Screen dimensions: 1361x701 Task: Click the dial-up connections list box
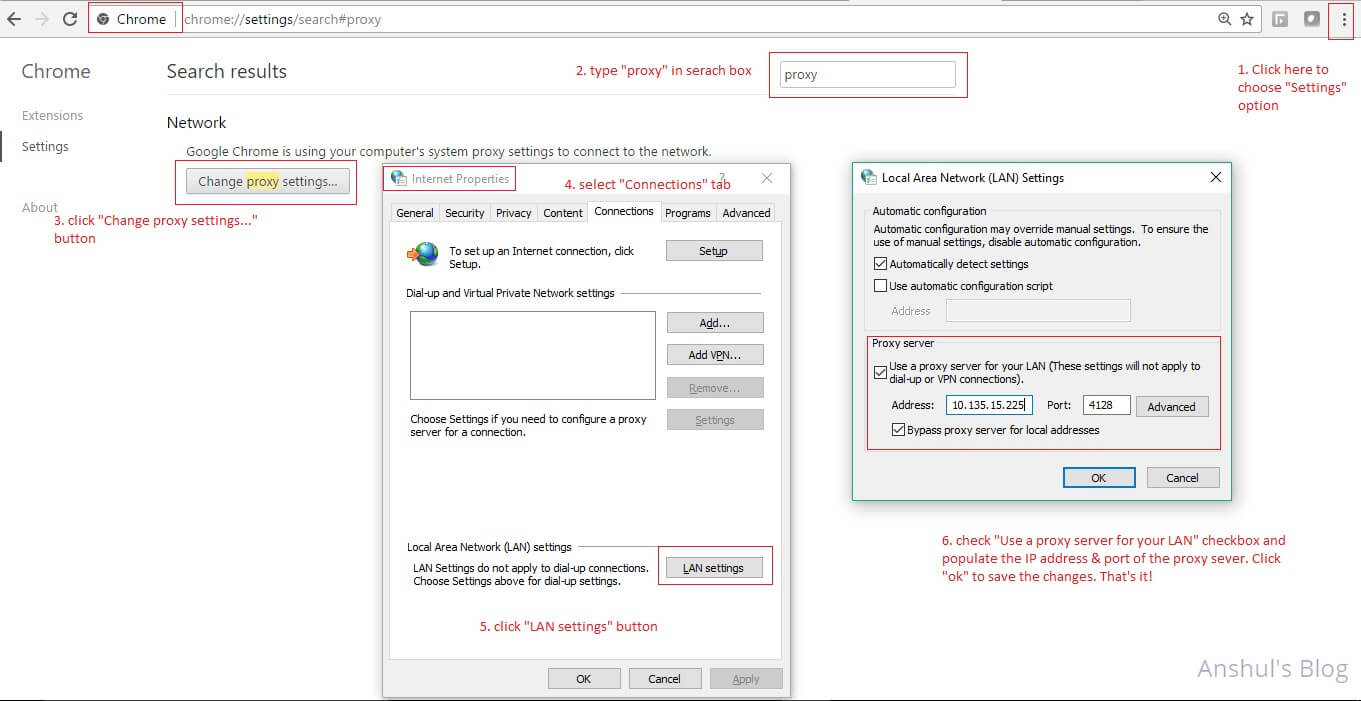coord(532,355)
